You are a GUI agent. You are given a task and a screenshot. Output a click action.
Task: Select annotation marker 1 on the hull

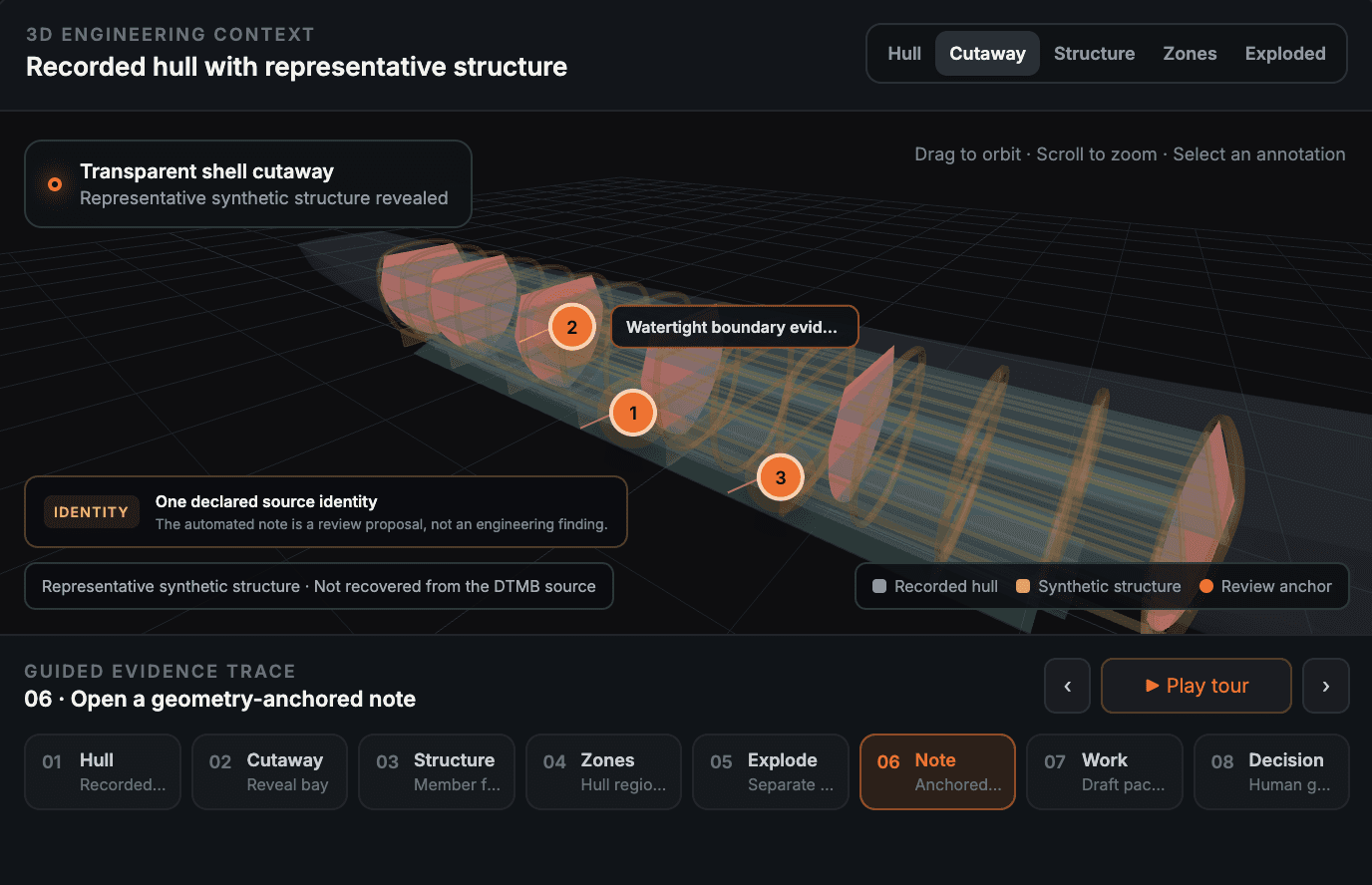pos(633,413)
